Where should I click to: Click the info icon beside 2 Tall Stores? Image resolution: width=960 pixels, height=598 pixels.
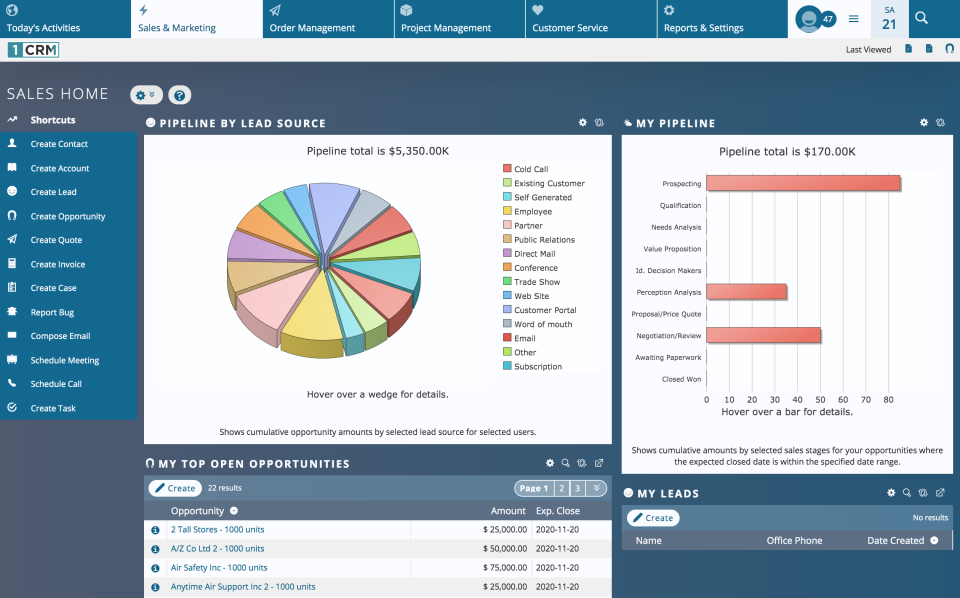coord(155,528)
